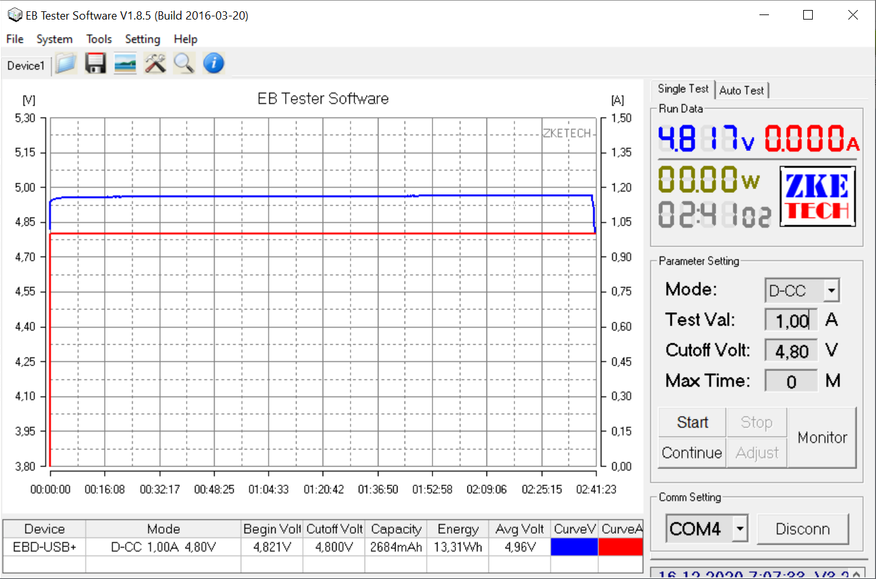Click the CurveV column header

(574, 529)
